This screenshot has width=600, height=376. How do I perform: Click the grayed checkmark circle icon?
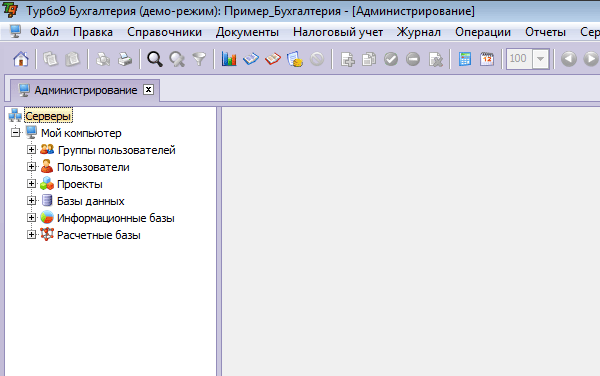(x=391, y=59)
